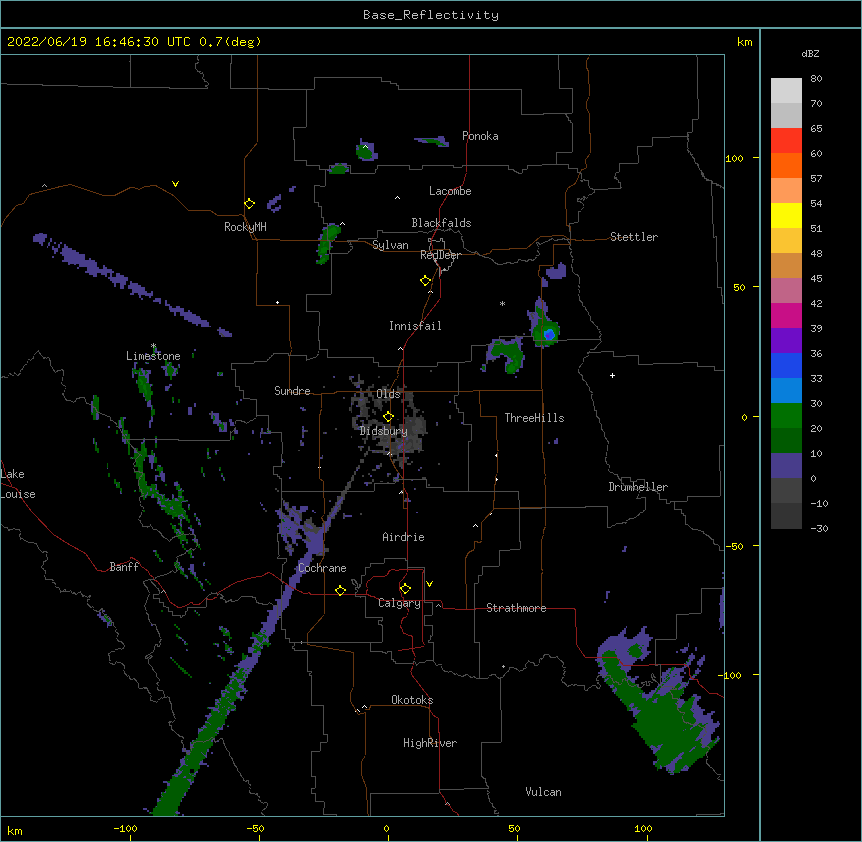Click the Lake Louise label

pyautogui.click(x=18, y=484)
